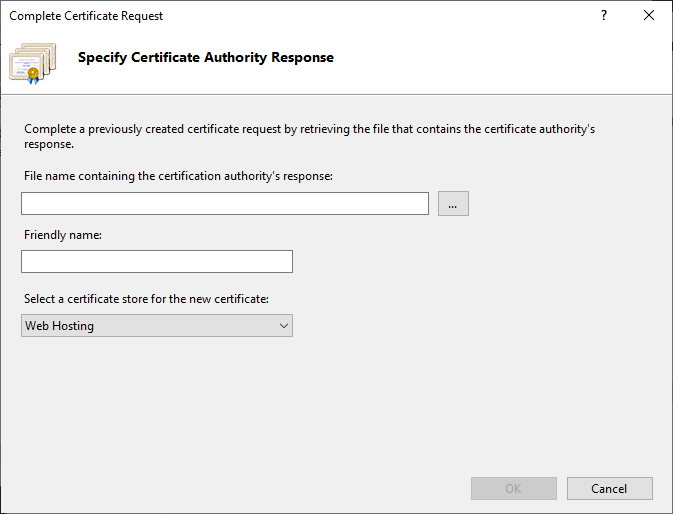The width and height of the screenshot is (673, 514).
Task: Browse for the response file with the ellipsis button
Action: coord(453,204)
